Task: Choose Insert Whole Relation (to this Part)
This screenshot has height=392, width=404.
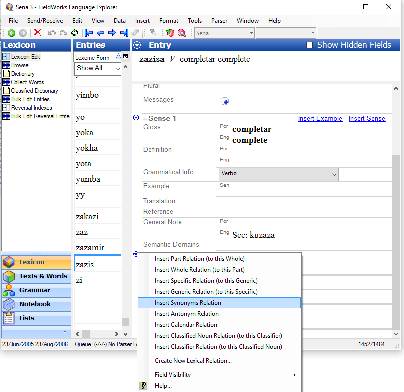Action: tap(219, 270)
